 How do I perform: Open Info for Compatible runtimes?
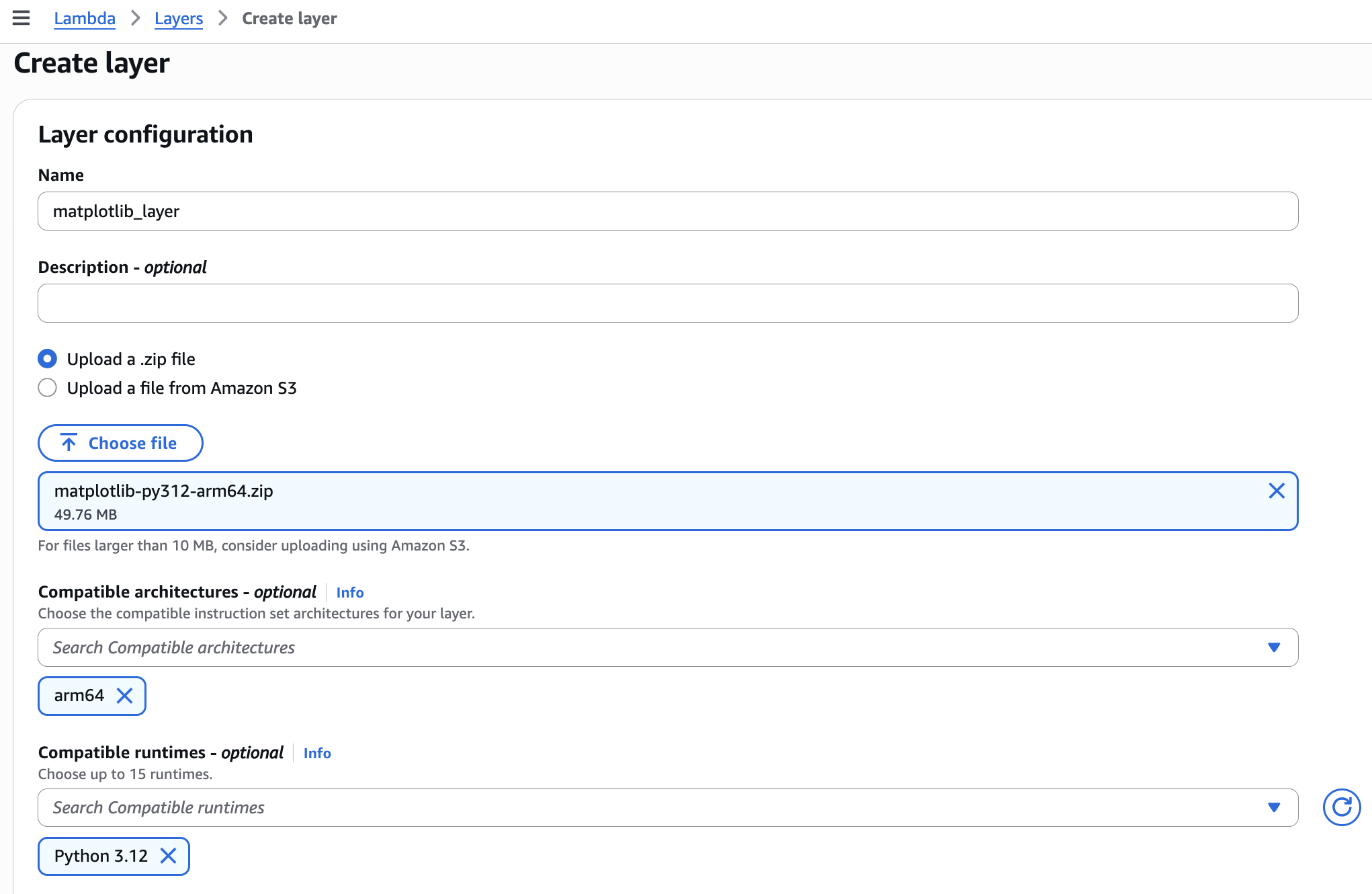point(317,753)
